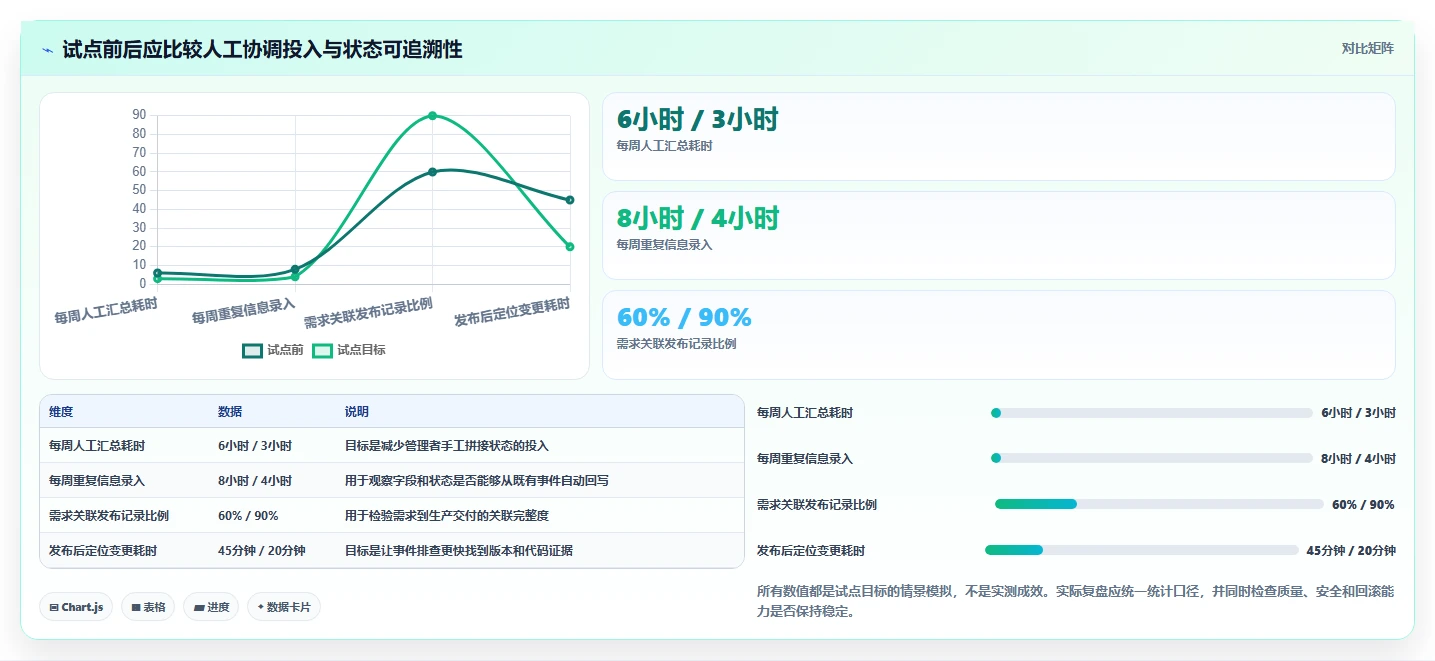Select the 表格 chip
This screenshot has width=1435, height=661.
148,607
